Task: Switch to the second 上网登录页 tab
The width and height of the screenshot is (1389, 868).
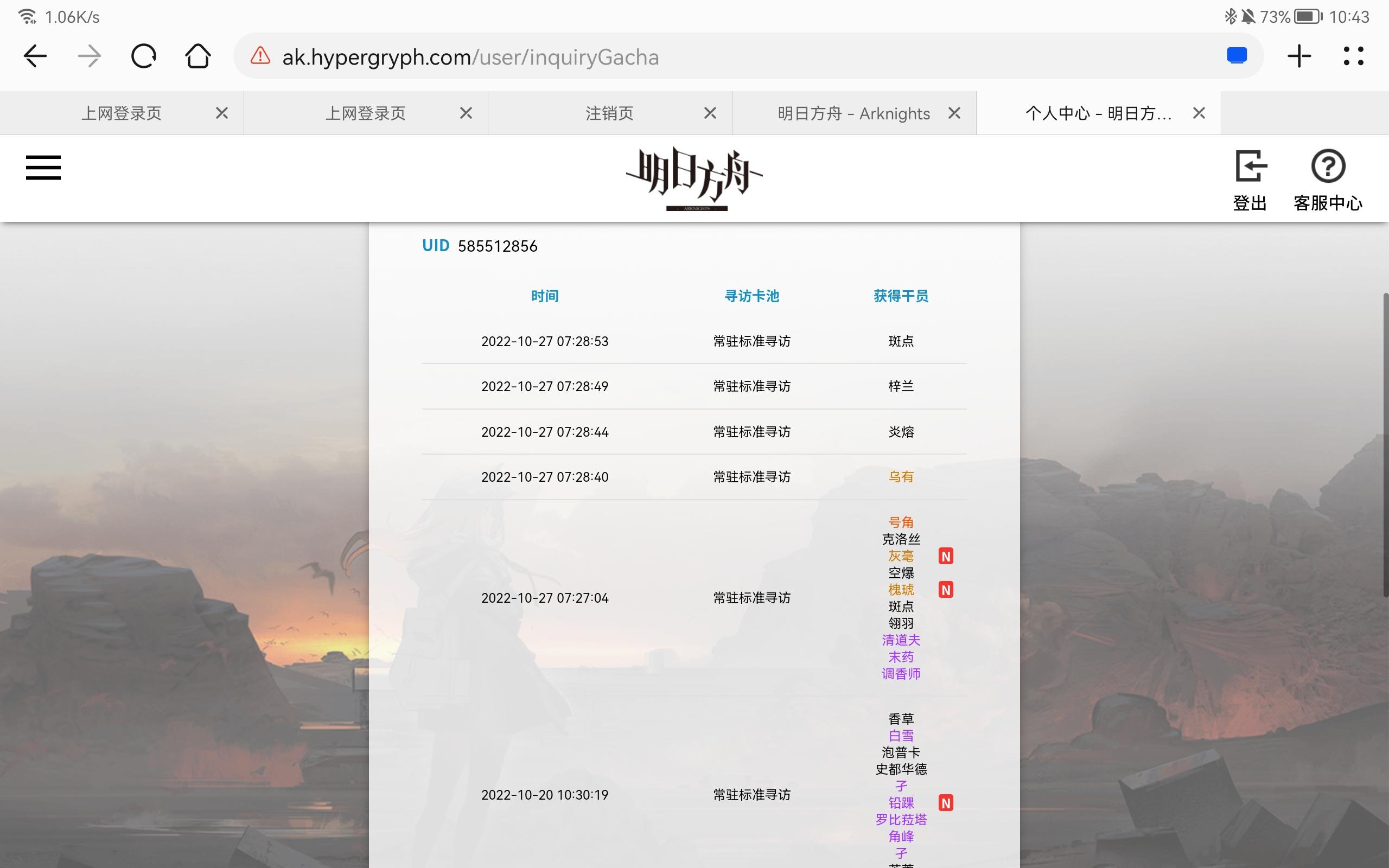Action: [366, 113]
